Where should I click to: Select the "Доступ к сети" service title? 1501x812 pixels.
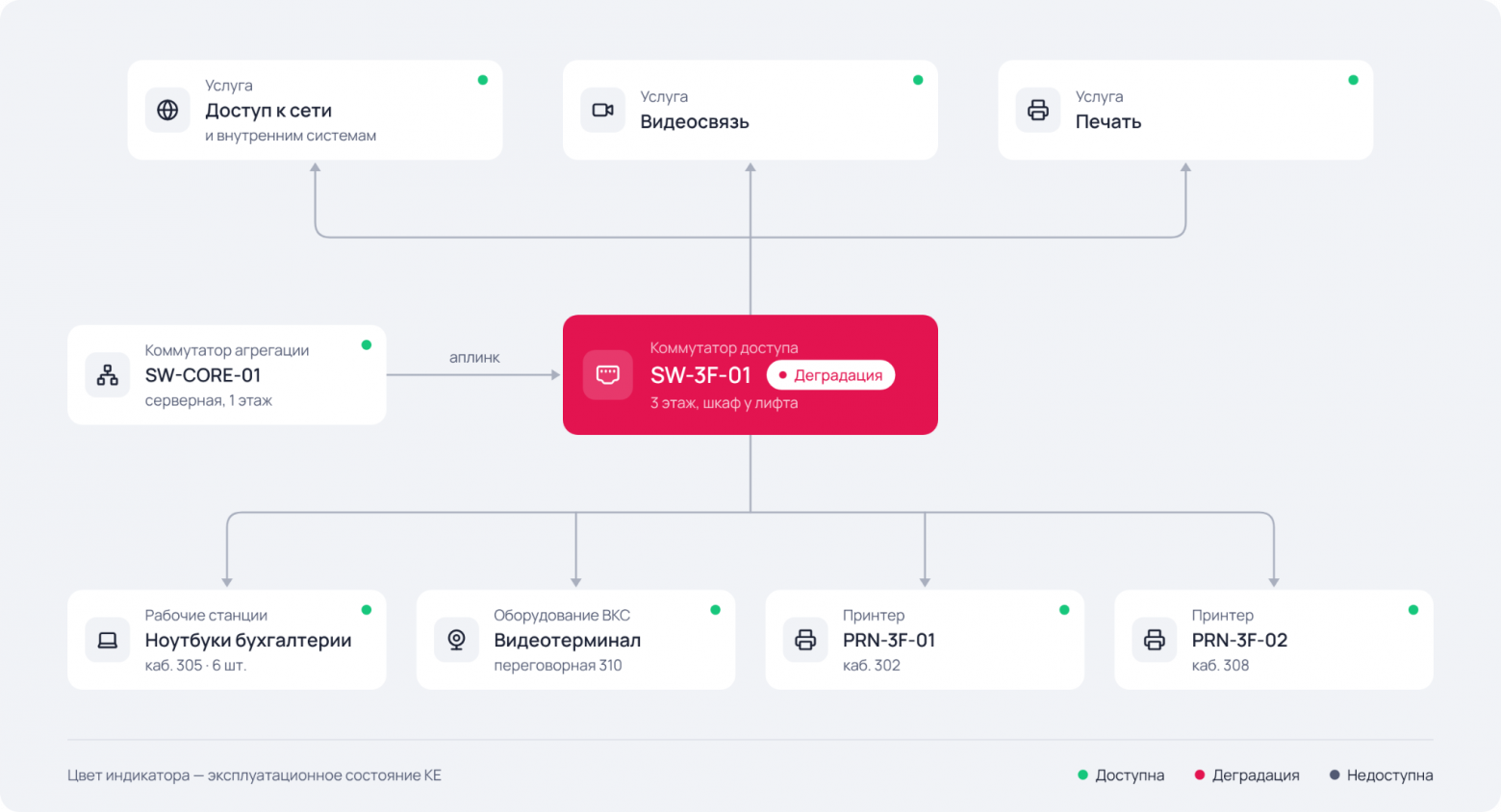(268, 111)
